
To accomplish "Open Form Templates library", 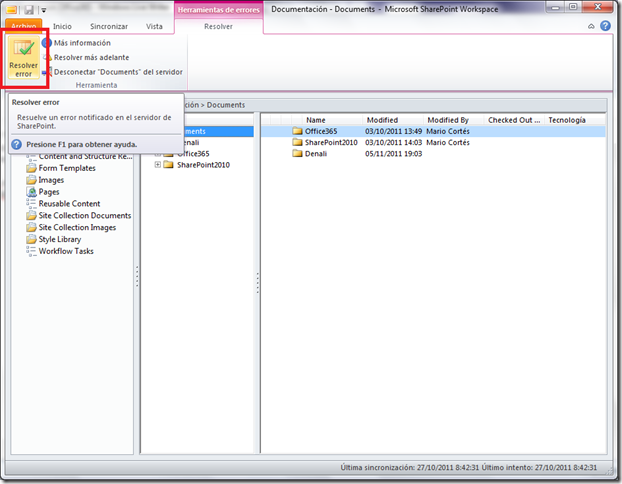I will tap(67, 168).
